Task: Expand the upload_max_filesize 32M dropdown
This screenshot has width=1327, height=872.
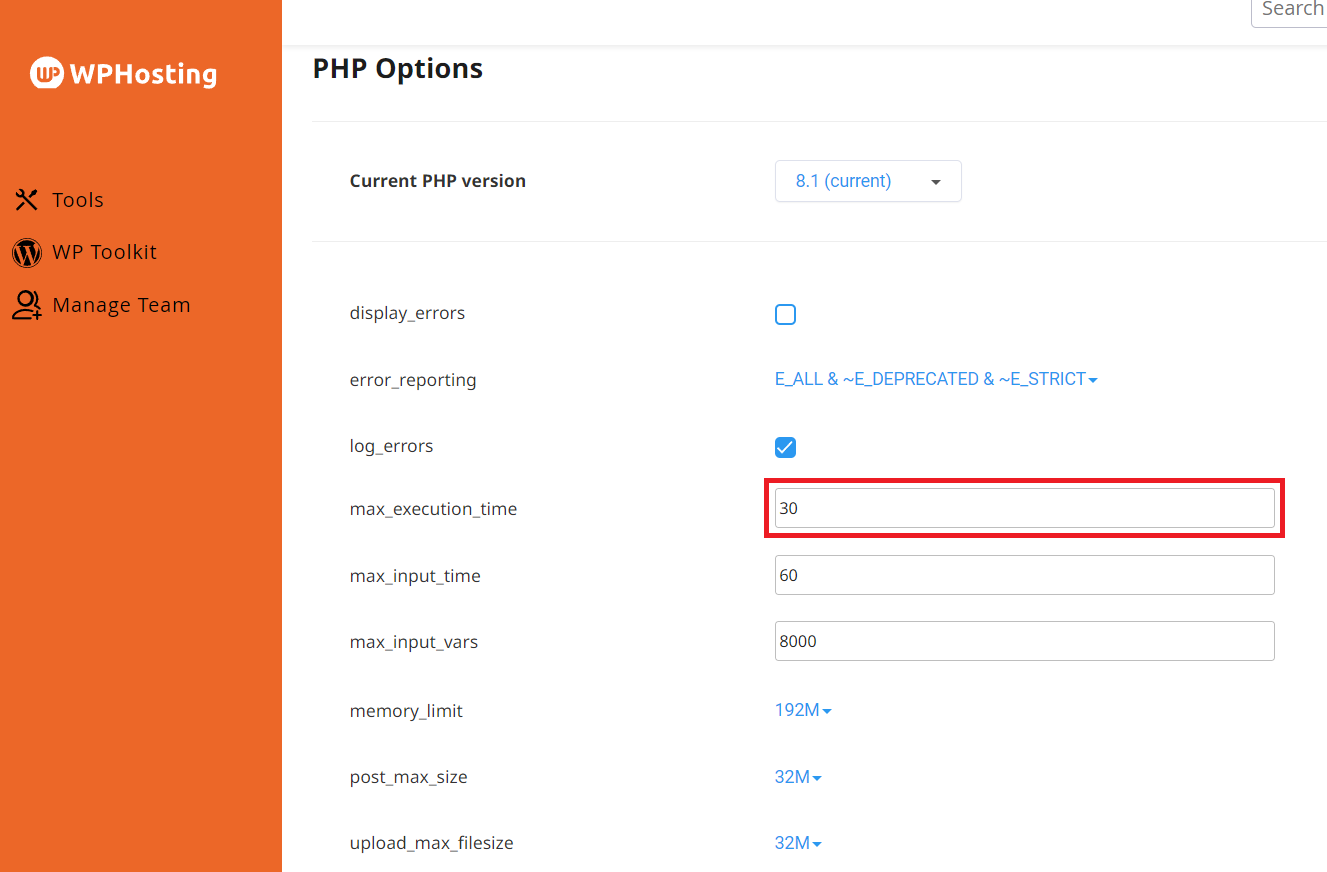Action: [x=798, y=843]
